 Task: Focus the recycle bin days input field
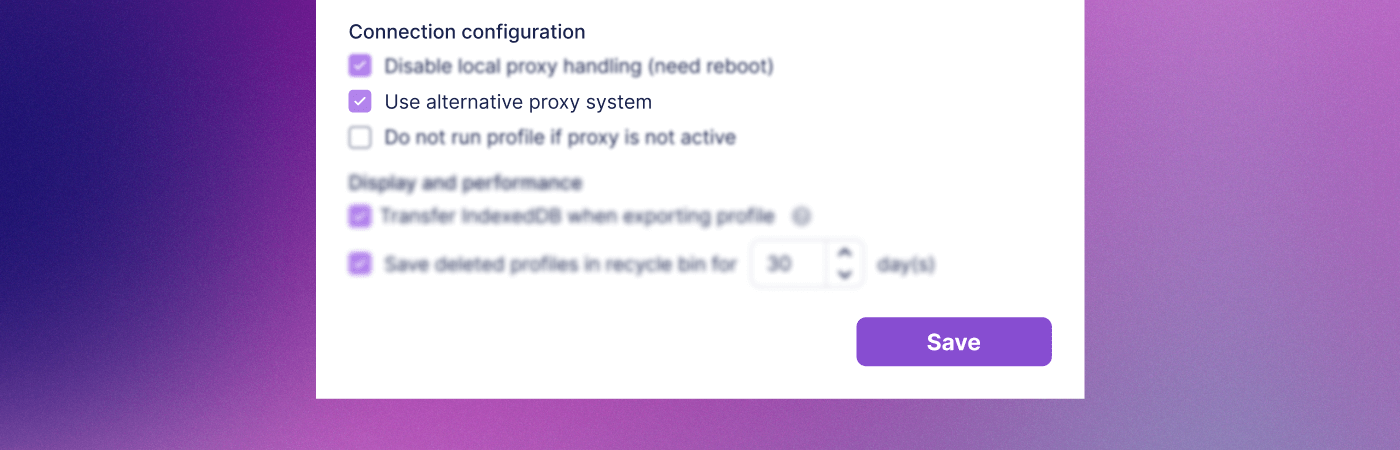click(790, 264)
